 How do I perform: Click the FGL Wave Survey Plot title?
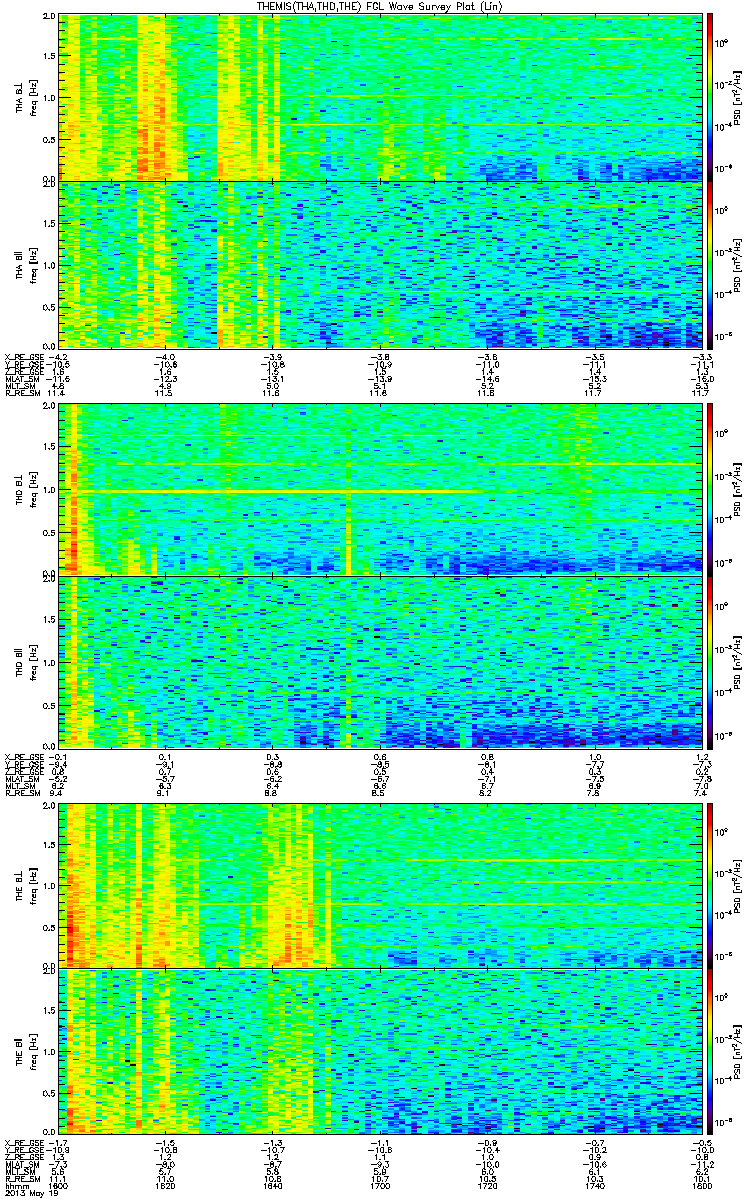(x=380, y=6)
